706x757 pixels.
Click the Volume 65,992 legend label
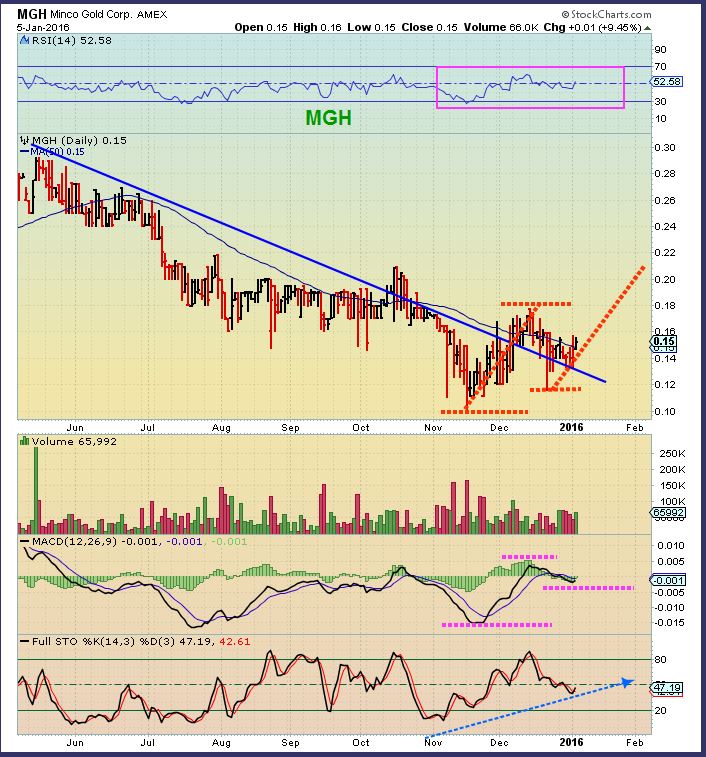tap(74, 441)
